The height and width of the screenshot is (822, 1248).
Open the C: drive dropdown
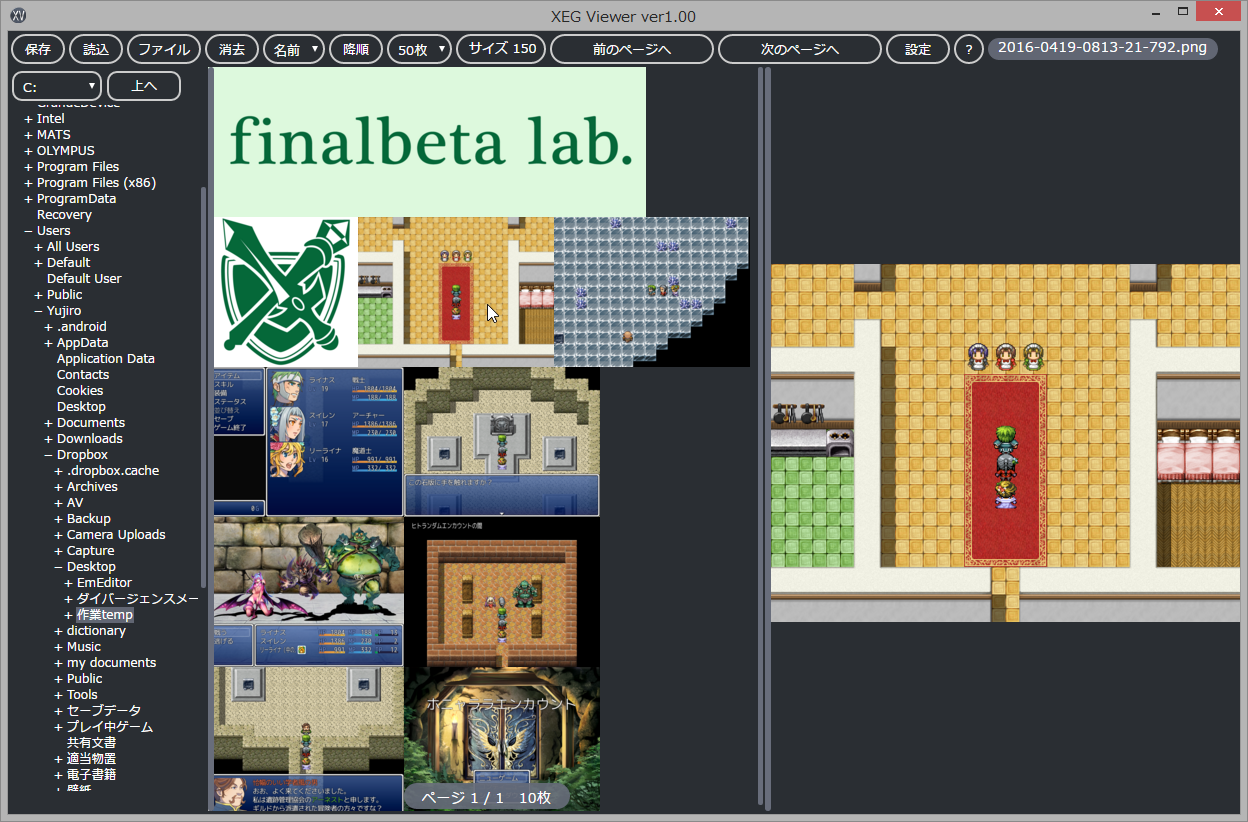tap(57, 86)
